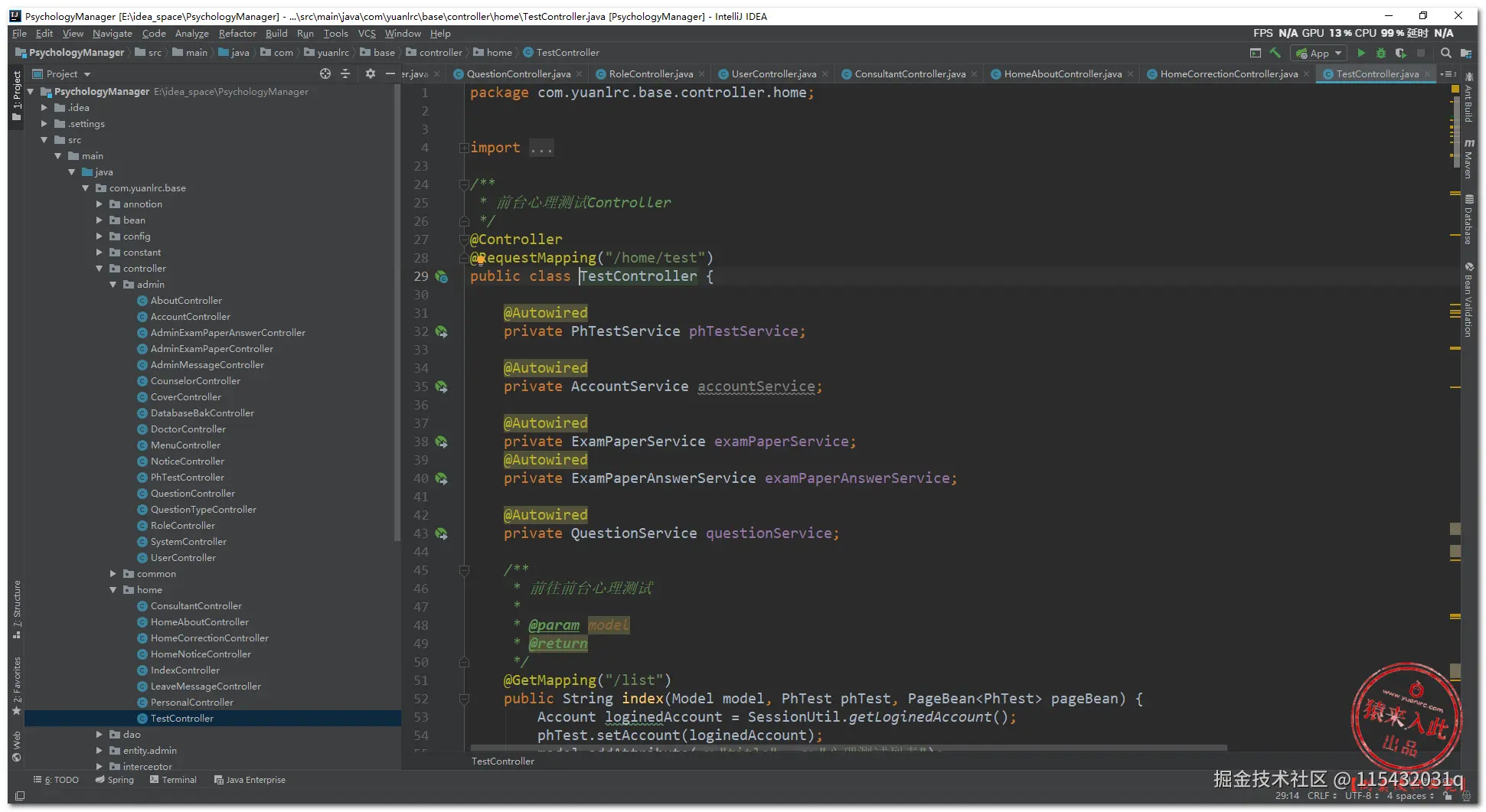Viewport: 1486px width, 812px height.
Task: Open Project panel gear settings
Action: (371, 73)
